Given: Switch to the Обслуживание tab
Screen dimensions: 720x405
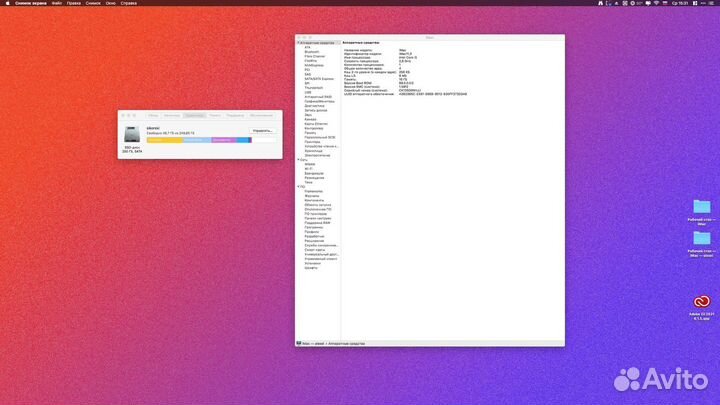Looking at the screenshot, I should (261, 116).
